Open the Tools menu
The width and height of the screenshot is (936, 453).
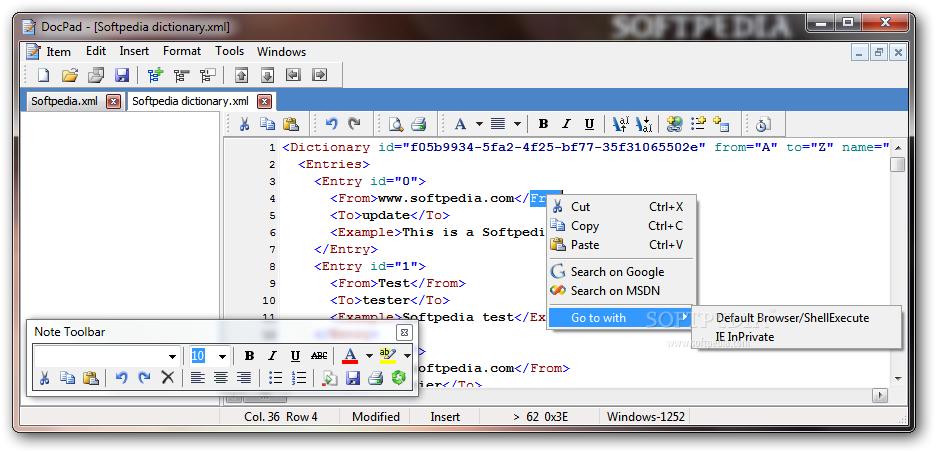tap(230, 51)
